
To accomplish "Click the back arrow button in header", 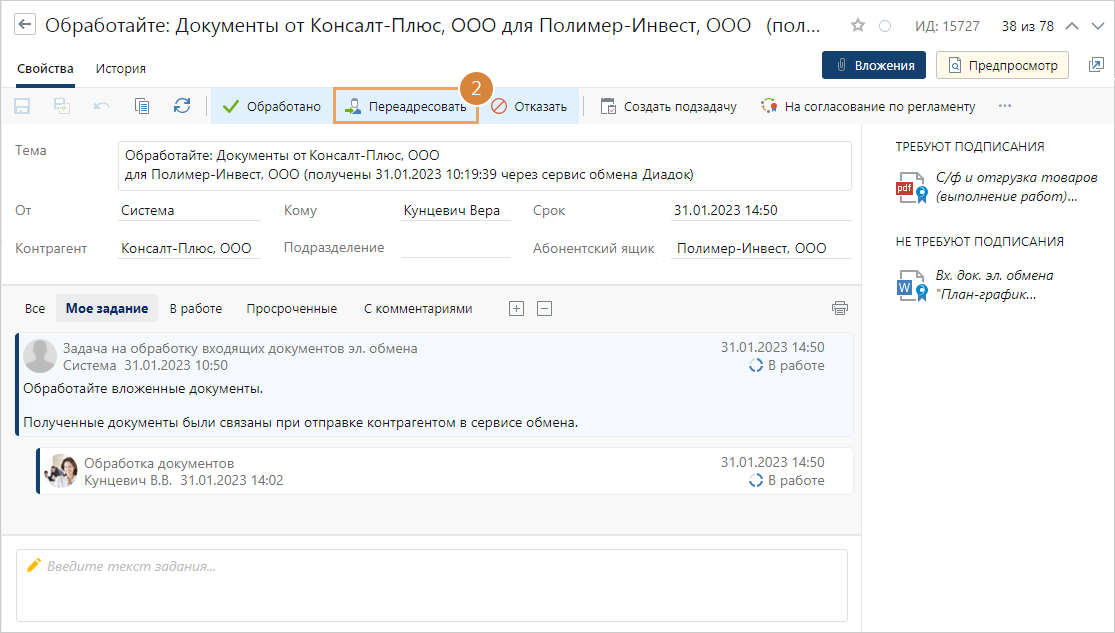I will [x=25, y=26].
